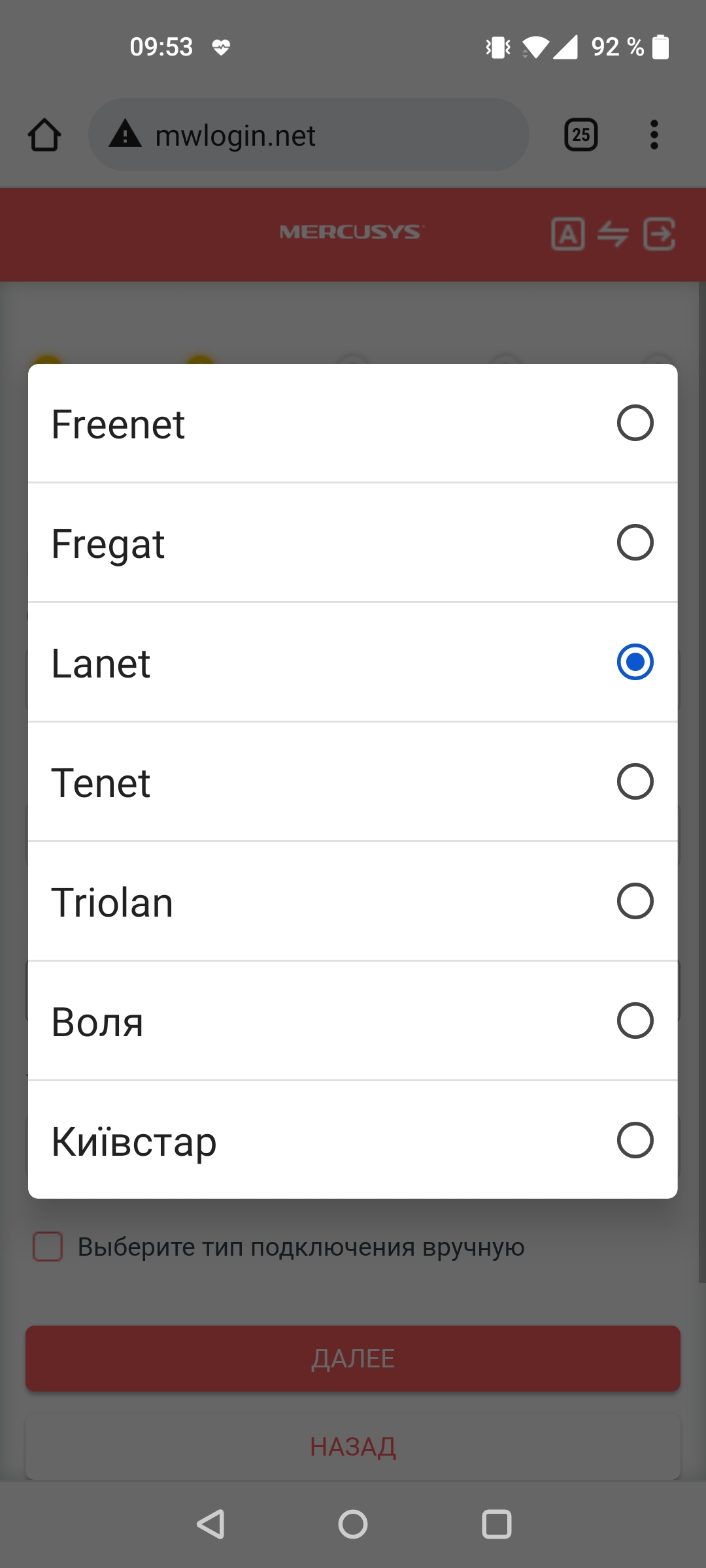The width and height of the screenshot is (706, 1568).
Task: Open Android recent apps square button
Action: pos(496,1524)
